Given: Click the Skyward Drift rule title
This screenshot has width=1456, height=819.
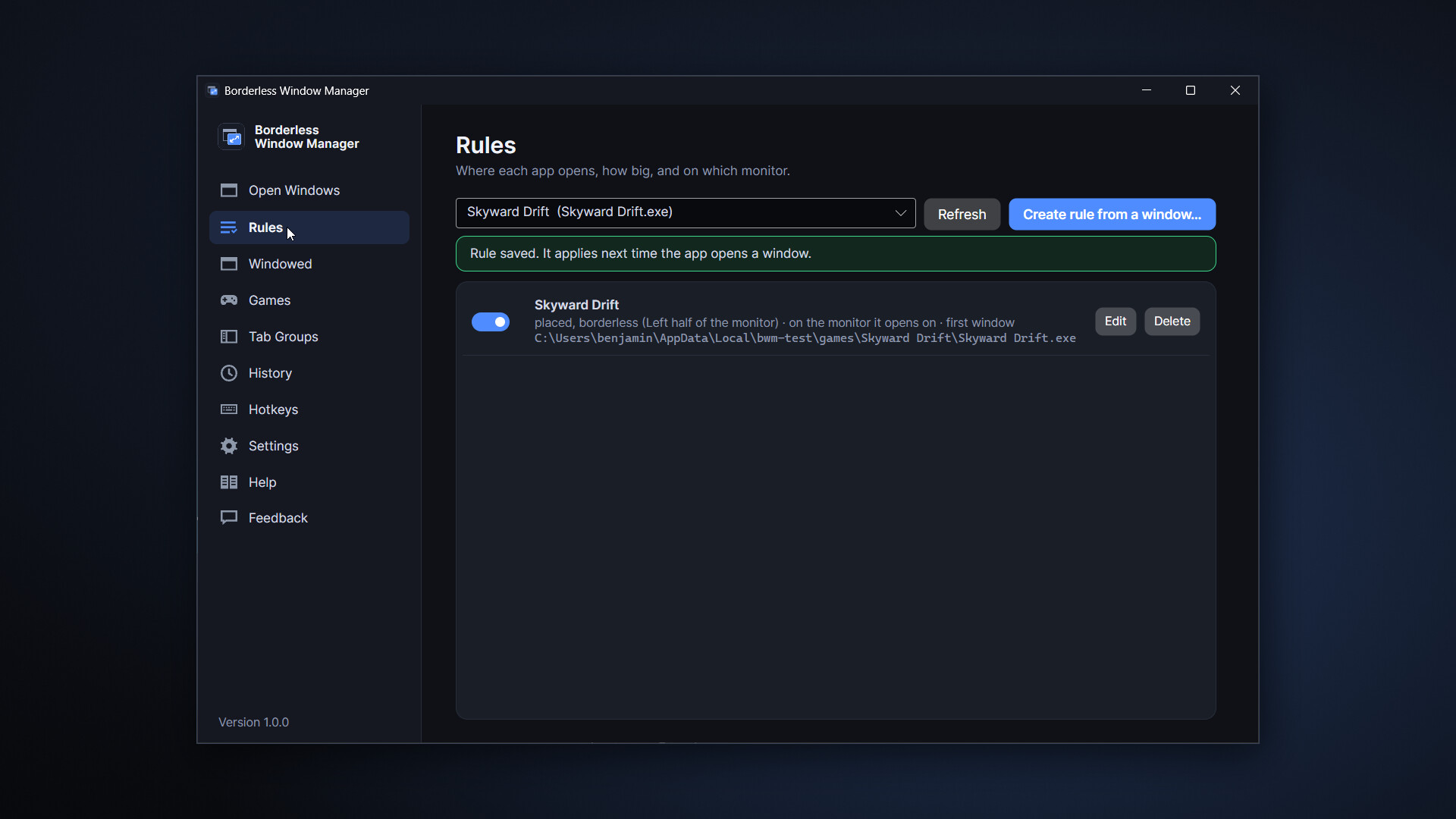Looking at the screenshot, I should [576, 305].
